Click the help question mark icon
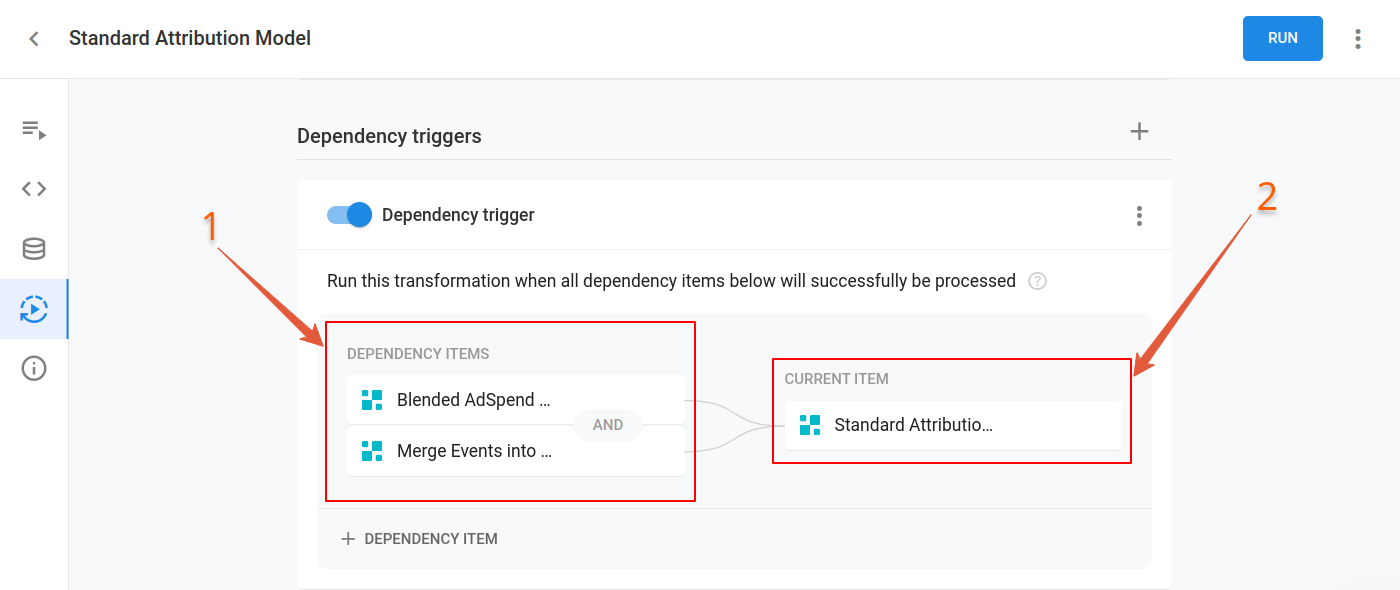 1038,281
